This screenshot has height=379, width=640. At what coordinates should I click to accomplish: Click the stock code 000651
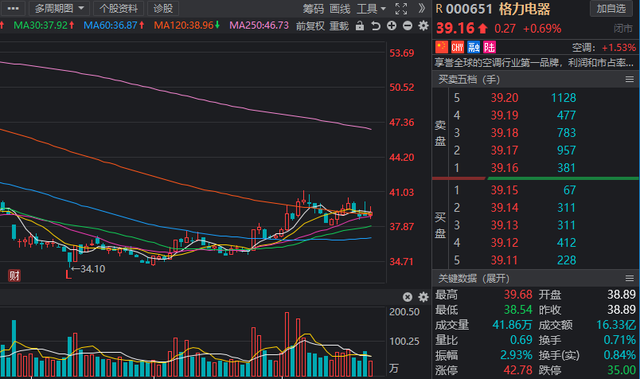click(x=469, y=9)
